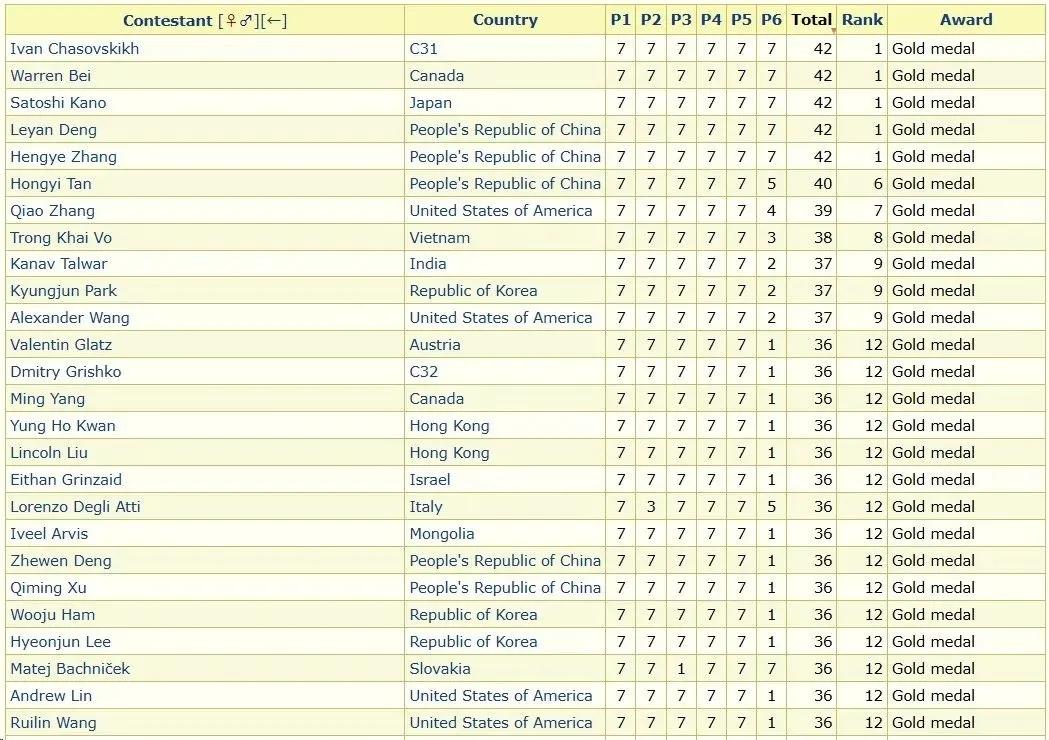1049x740 pixels.
Task: Select contestant Dmitry Grishko
Action: (66, 372)
